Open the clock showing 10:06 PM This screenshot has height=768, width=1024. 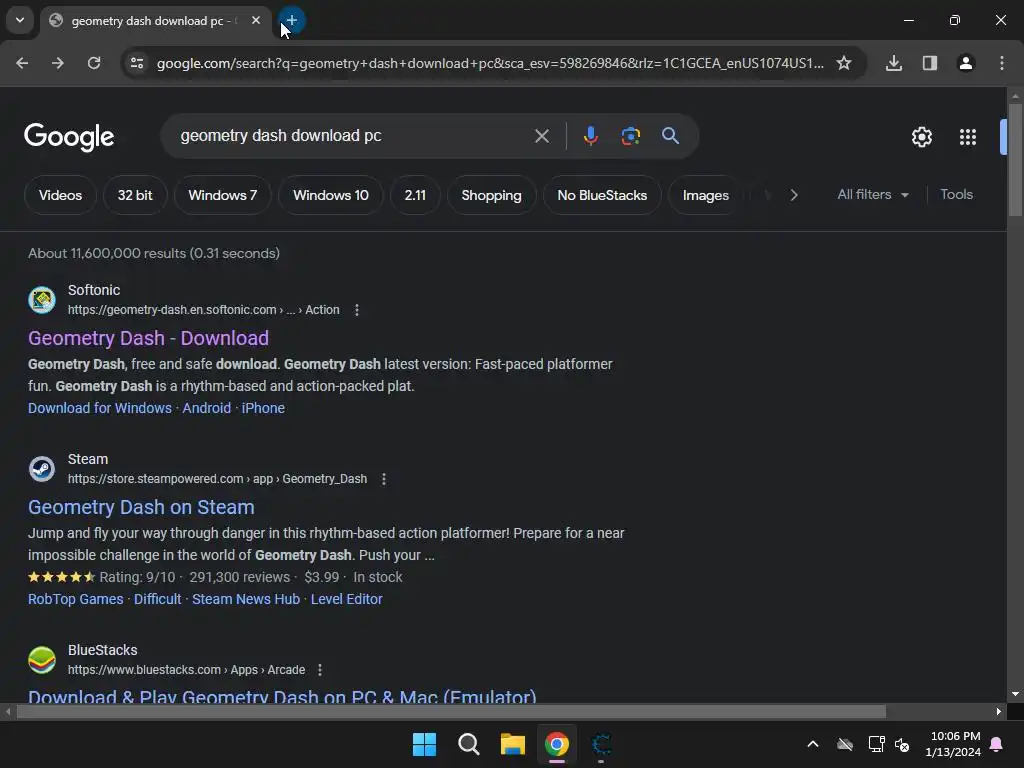point(953,744)
